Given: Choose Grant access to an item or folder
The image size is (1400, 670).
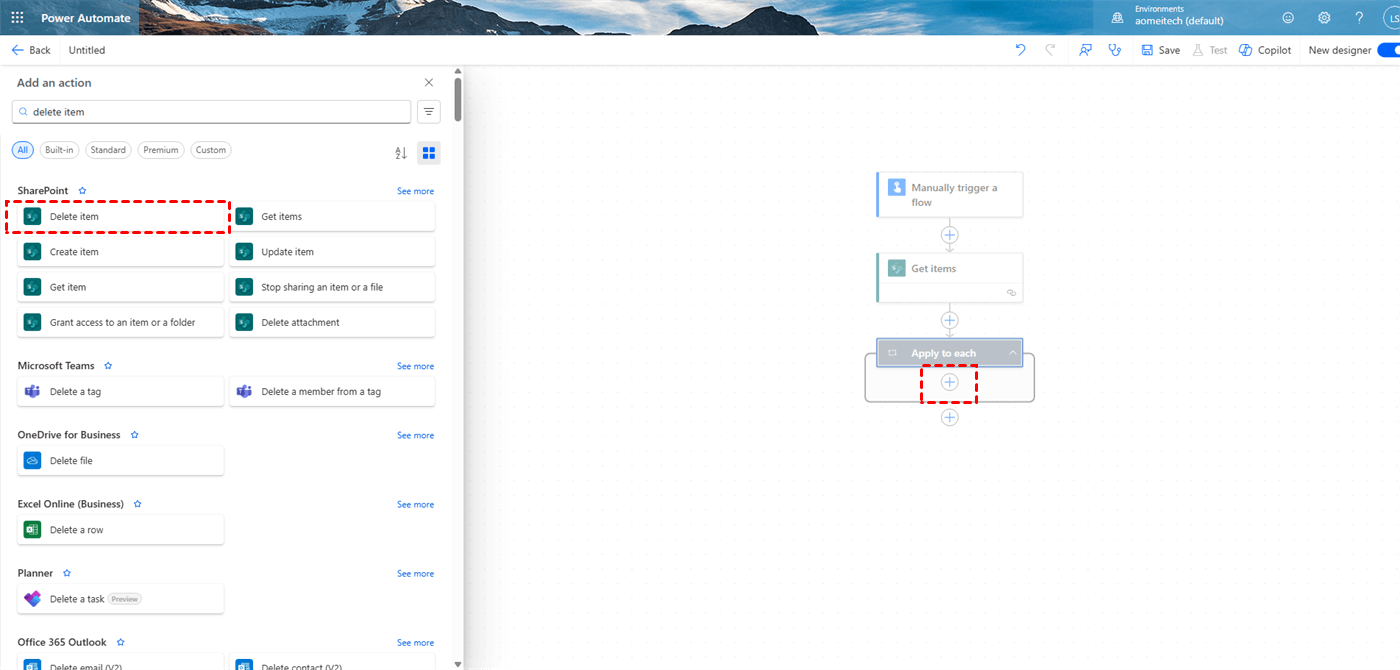Looking at the screenshot, I should point(121,322).
